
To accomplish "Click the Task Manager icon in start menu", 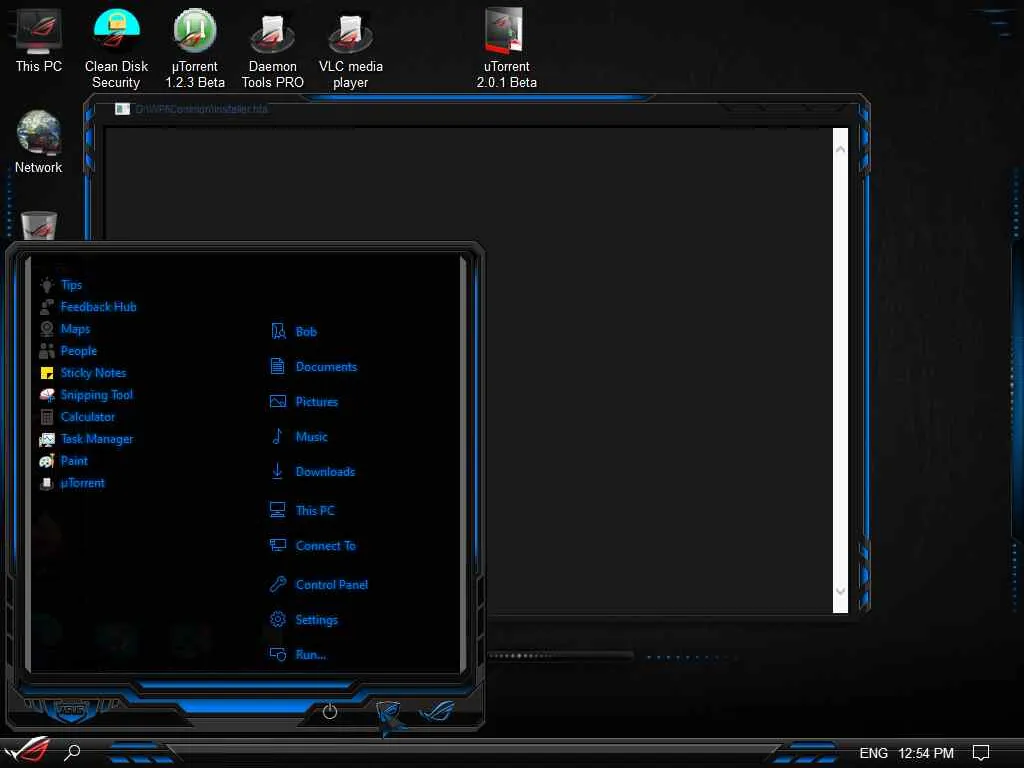I will click(x=47, y=439).
